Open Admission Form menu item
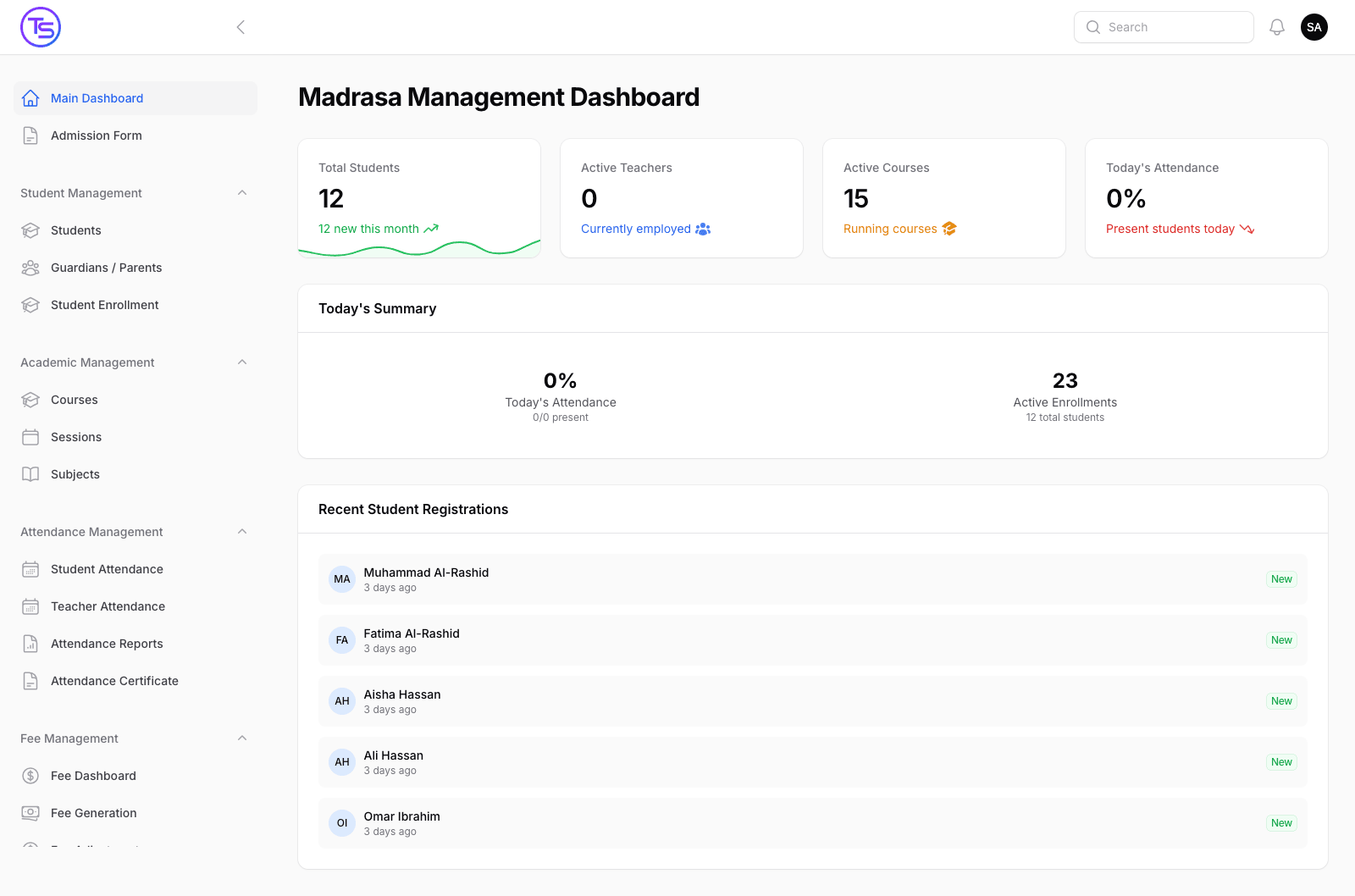Viewport: 1355px width, 896px height. coord(135,136)
